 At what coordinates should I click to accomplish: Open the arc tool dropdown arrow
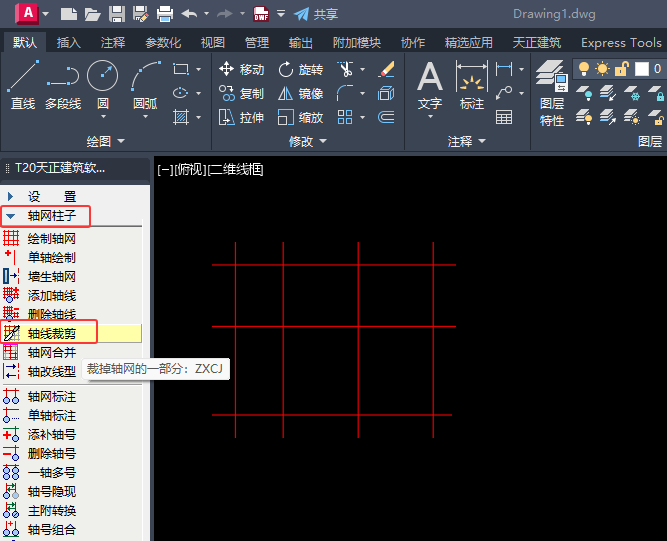[x=145, y=117]
